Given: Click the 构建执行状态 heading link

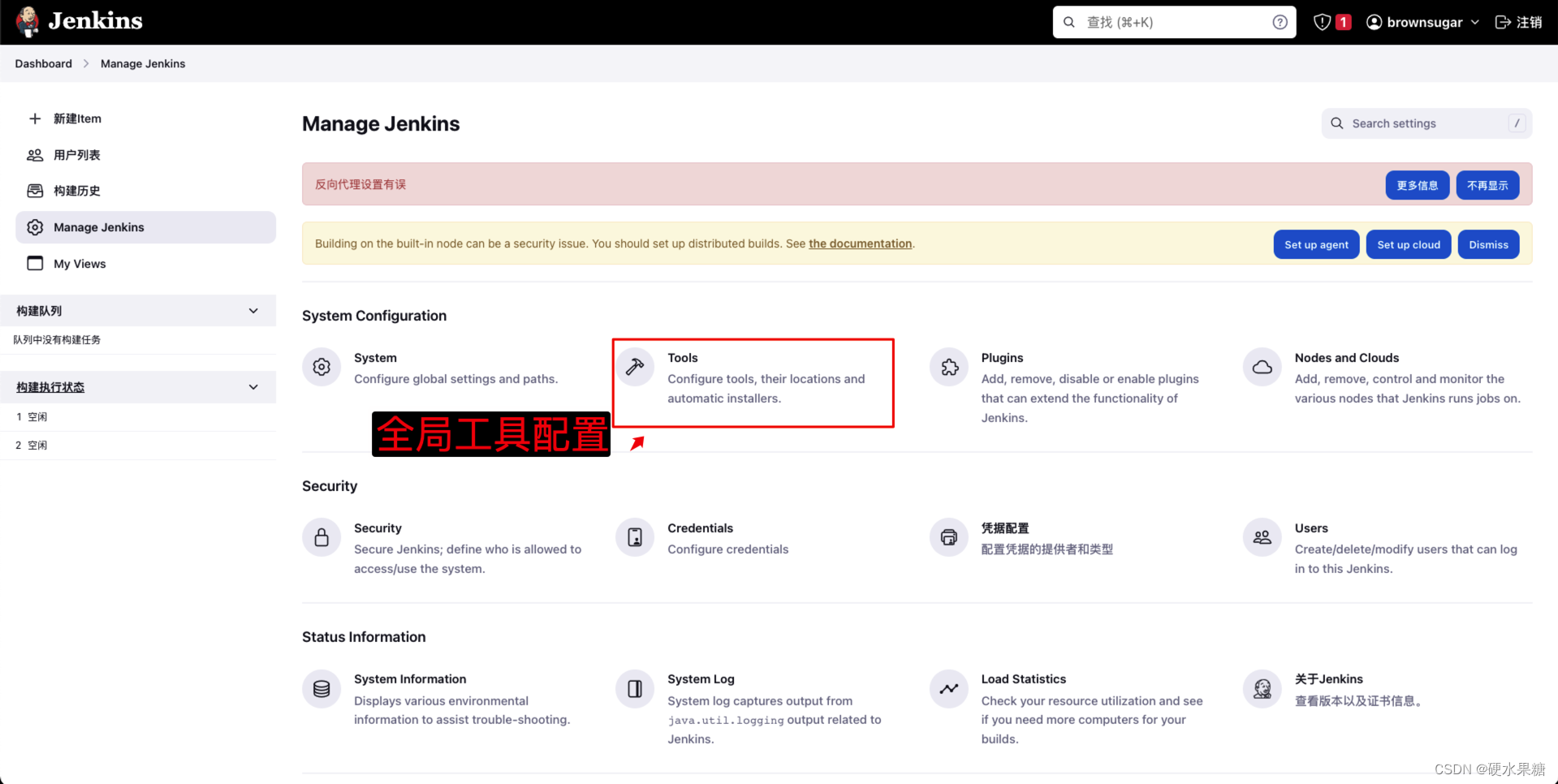Looking at the screenshot, I should point(50,387).
